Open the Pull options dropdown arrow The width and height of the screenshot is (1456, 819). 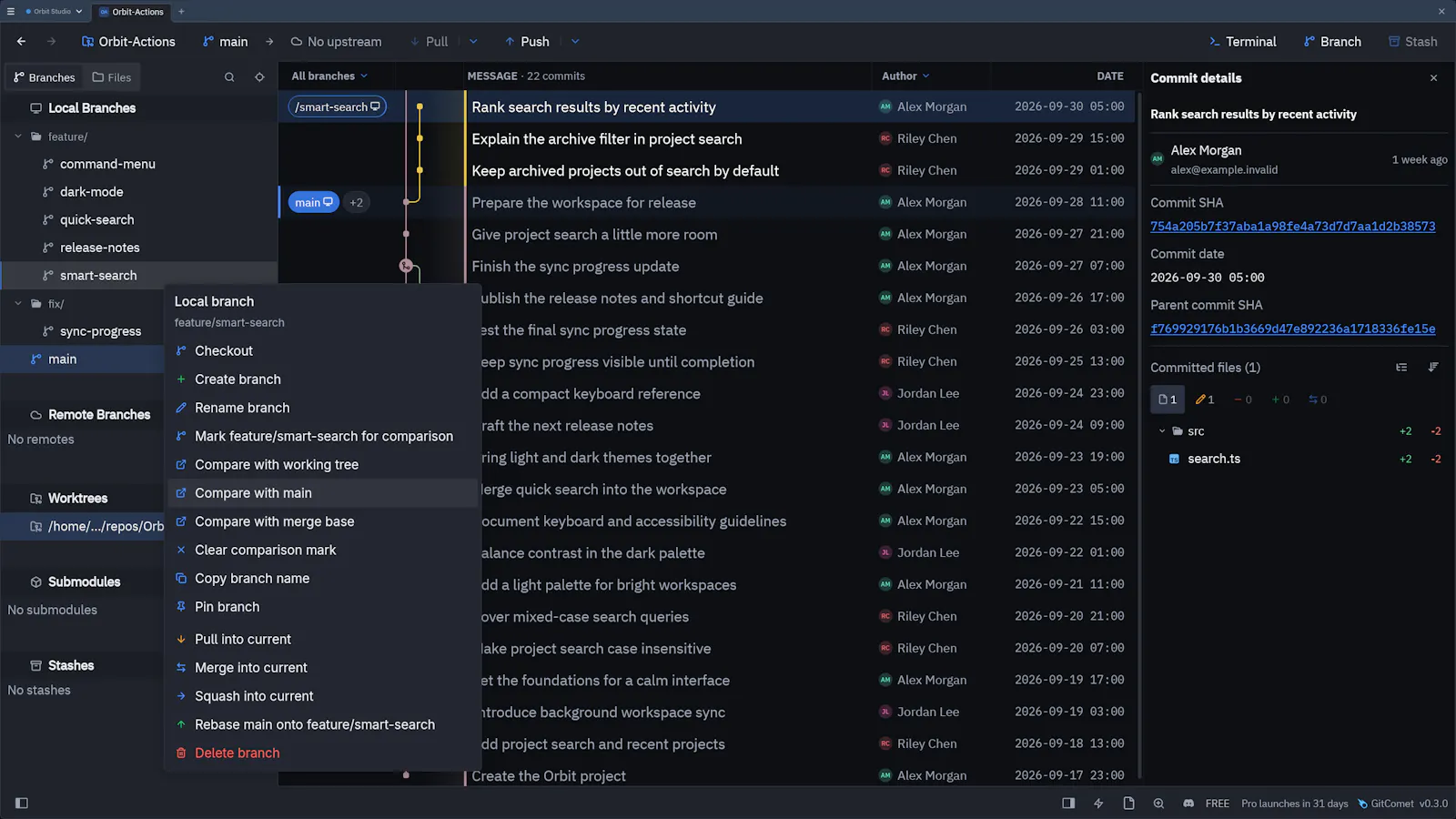tap(473, 42)
